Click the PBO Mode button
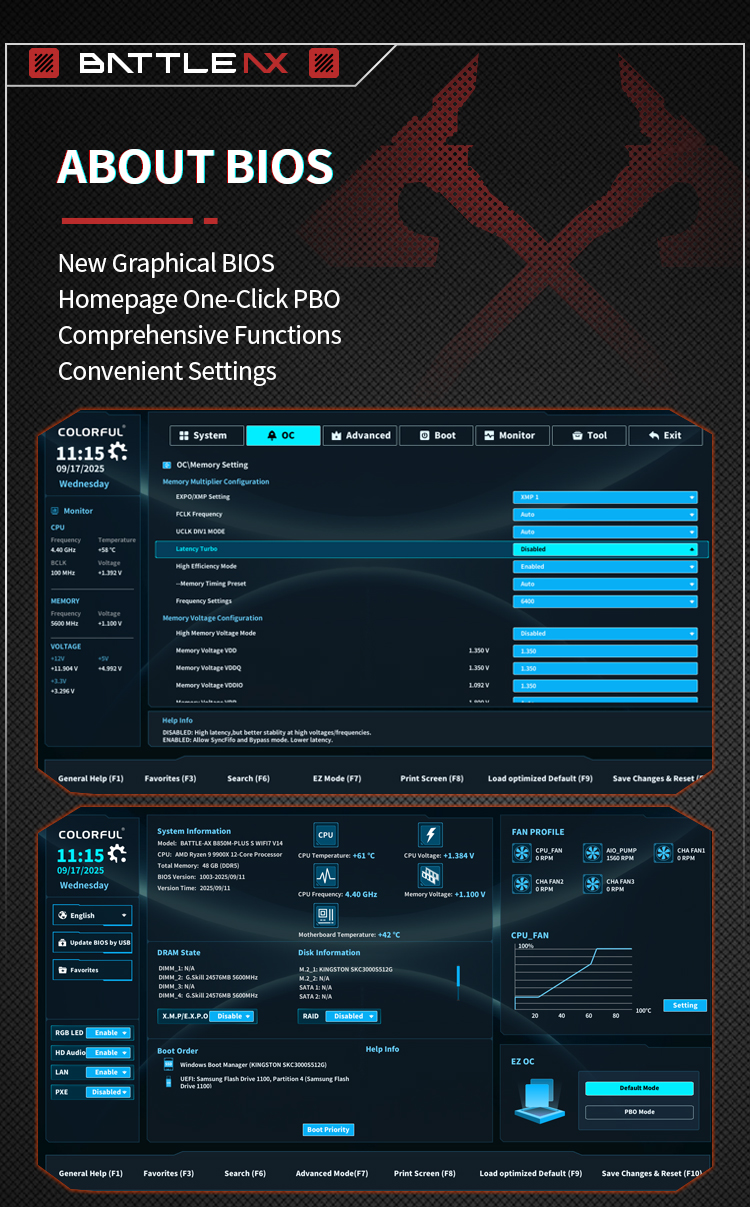750x1207 pixels. click(x=639, y=1112)
